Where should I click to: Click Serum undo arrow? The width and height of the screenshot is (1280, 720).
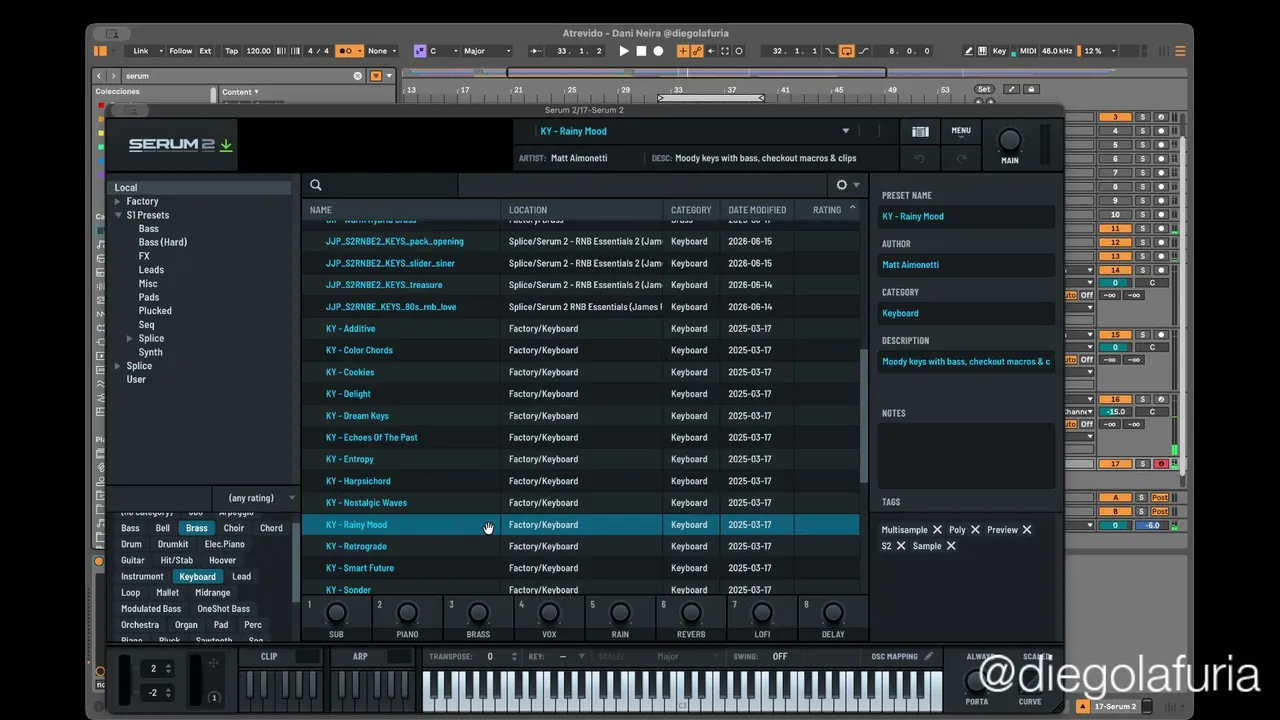919,158
